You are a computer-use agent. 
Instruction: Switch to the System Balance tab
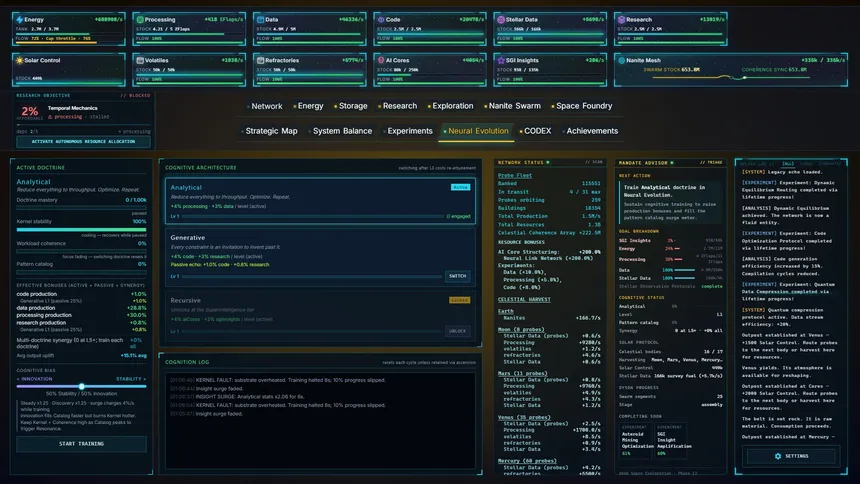[x=341, y=131]
